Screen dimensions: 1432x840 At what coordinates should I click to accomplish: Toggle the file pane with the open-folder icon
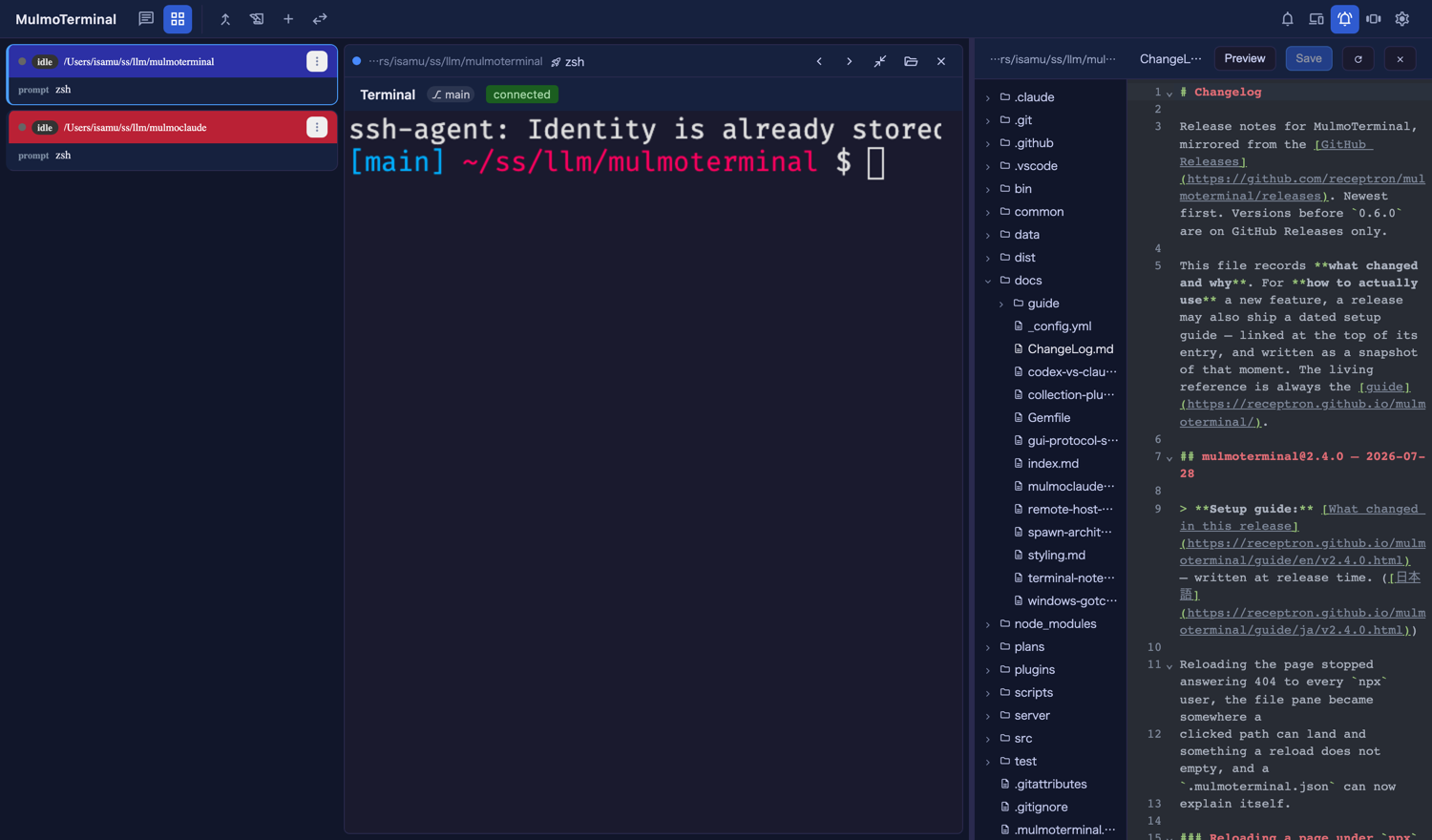click(911, 61)
